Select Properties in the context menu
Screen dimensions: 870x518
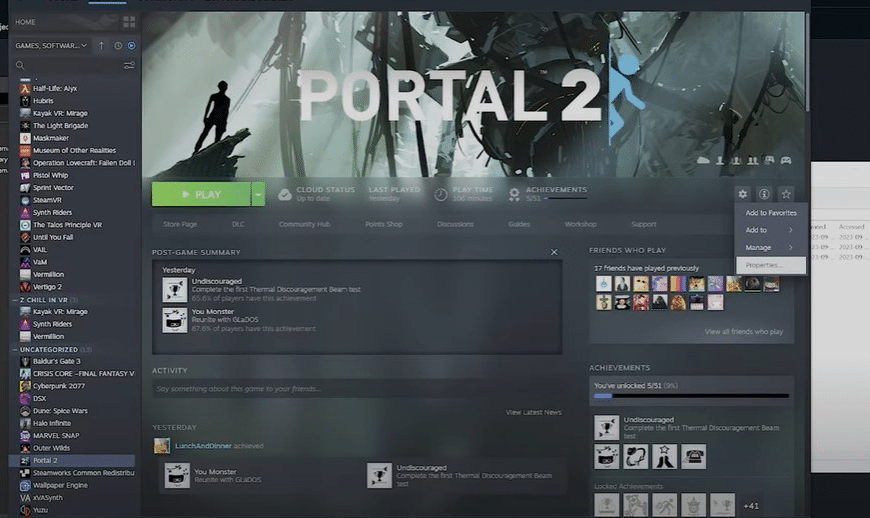tap(770, 265)
